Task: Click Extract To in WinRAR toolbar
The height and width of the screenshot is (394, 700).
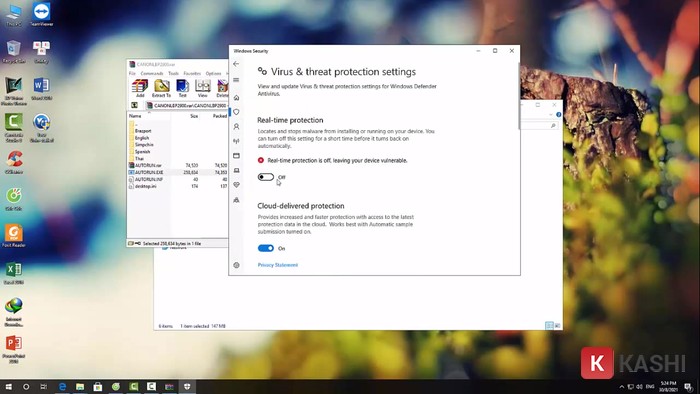Action: coord(161,88)
